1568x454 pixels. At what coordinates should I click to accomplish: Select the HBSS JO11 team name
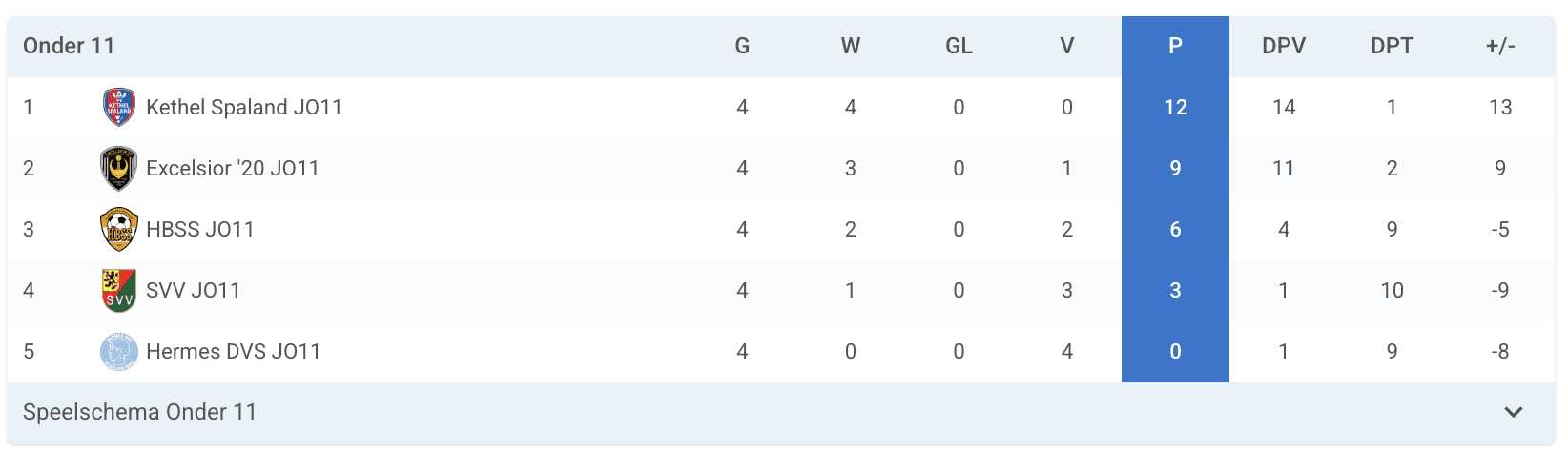point(200,229)
